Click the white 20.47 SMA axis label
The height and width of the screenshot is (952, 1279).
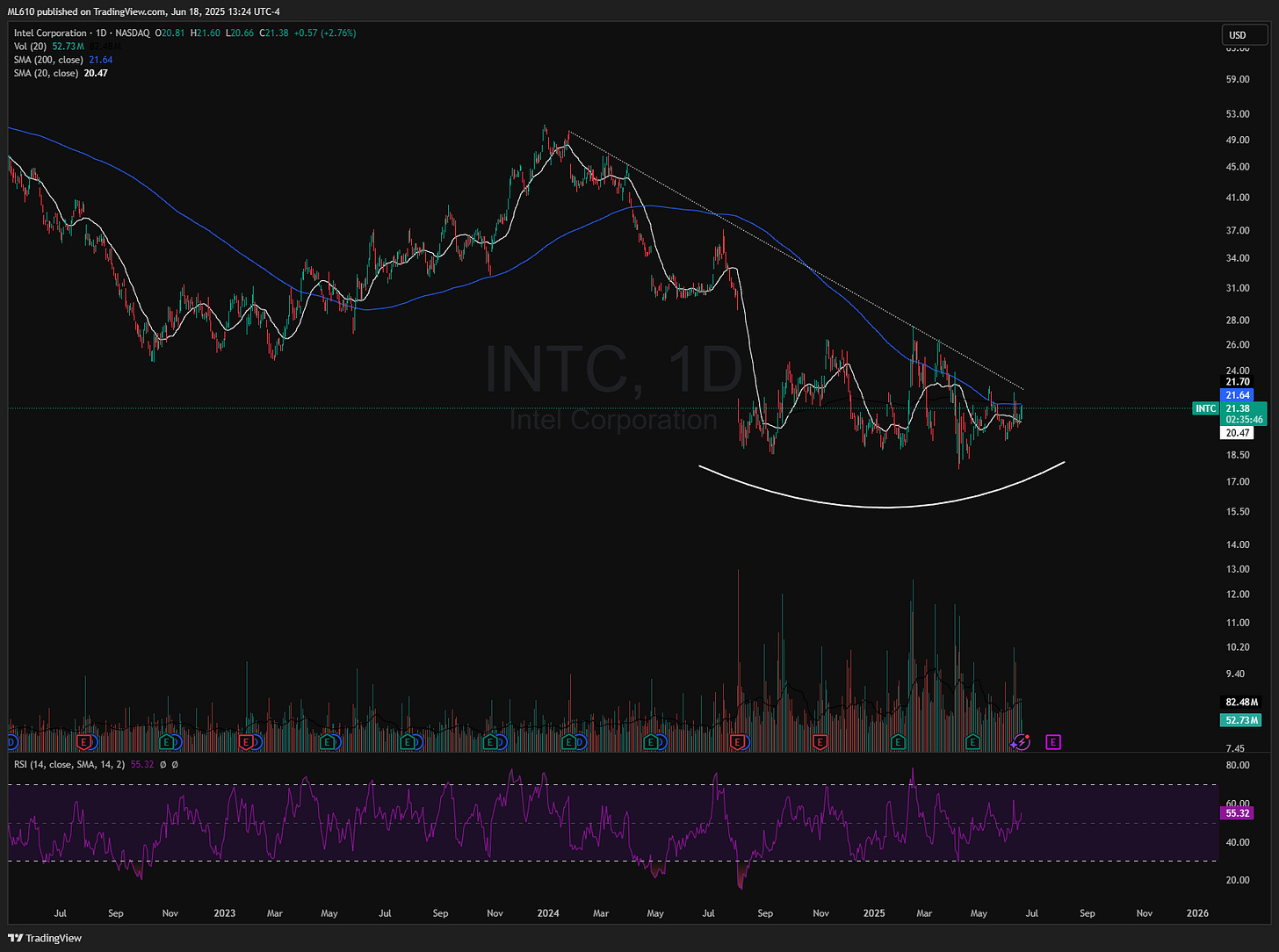[x=1238, y=433]
